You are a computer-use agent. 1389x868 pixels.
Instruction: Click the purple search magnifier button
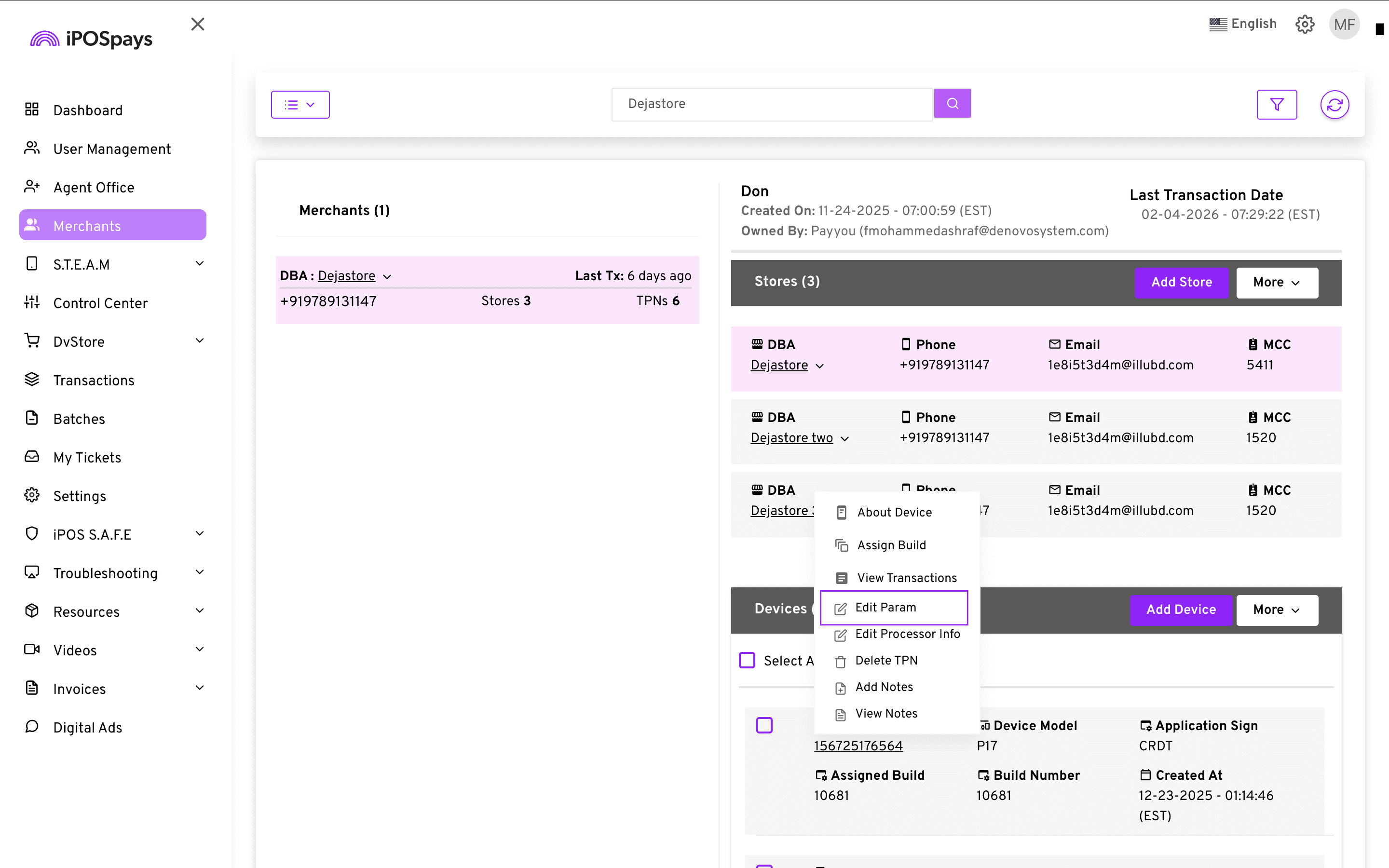952,103
